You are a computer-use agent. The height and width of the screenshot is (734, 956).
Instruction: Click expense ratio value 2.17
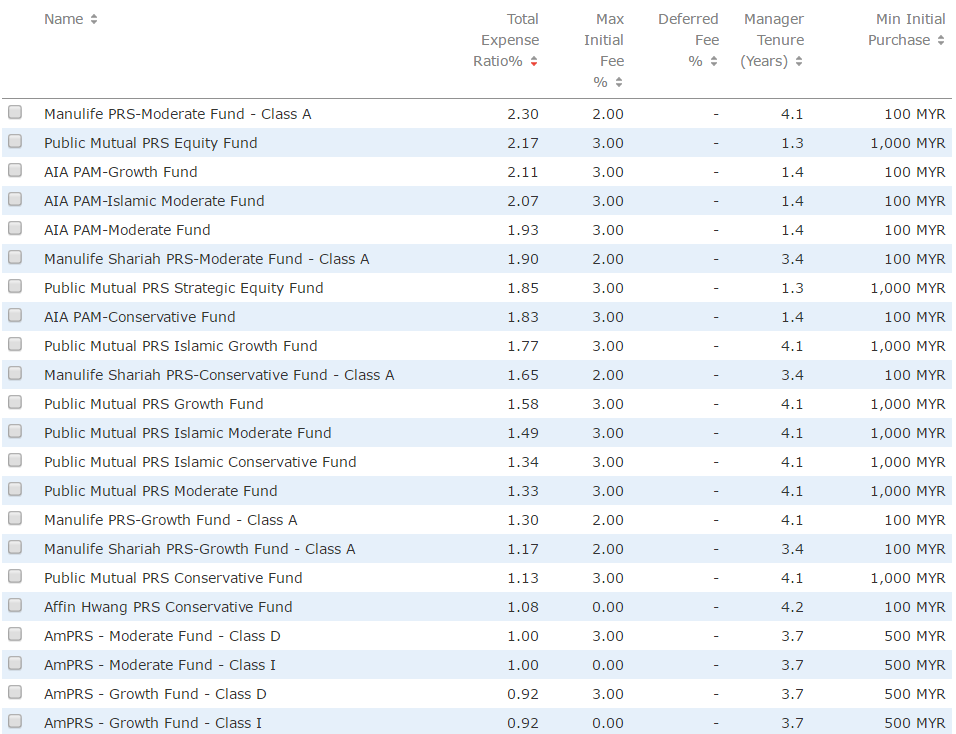pyautogui.click(x=523, y=143)
